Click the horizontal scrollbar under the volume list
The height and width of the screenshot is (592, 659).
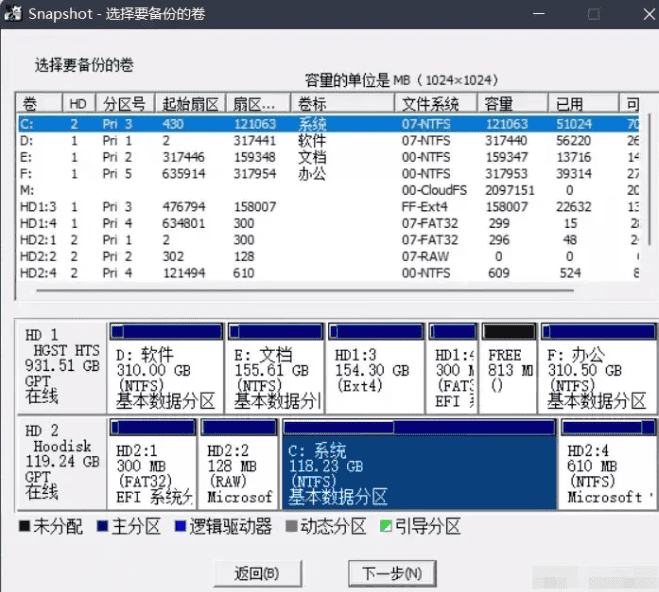coord(305,290)
